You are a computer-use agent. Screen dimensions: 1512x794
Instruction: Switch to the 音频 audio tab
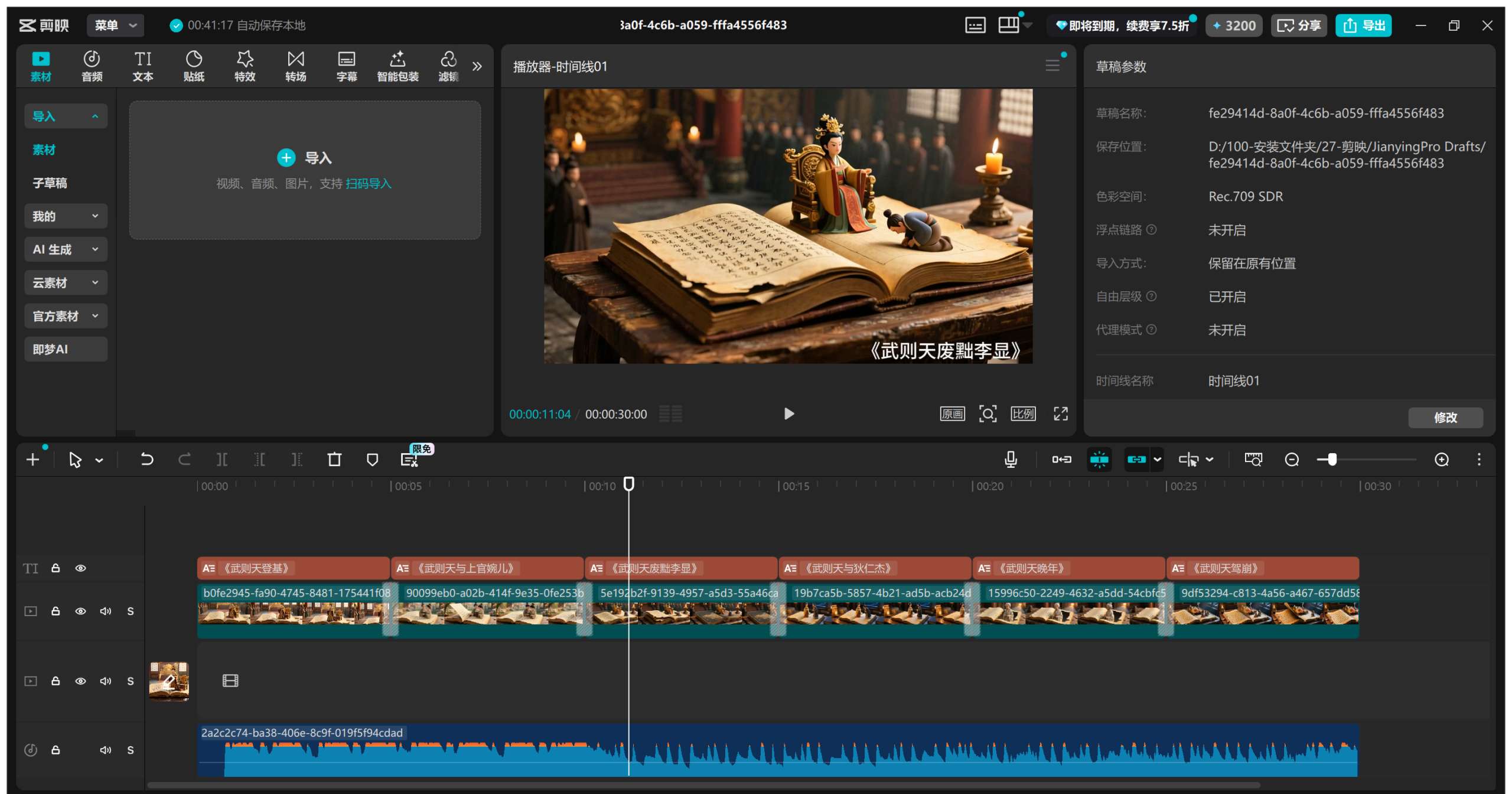(x=92, y=66)
